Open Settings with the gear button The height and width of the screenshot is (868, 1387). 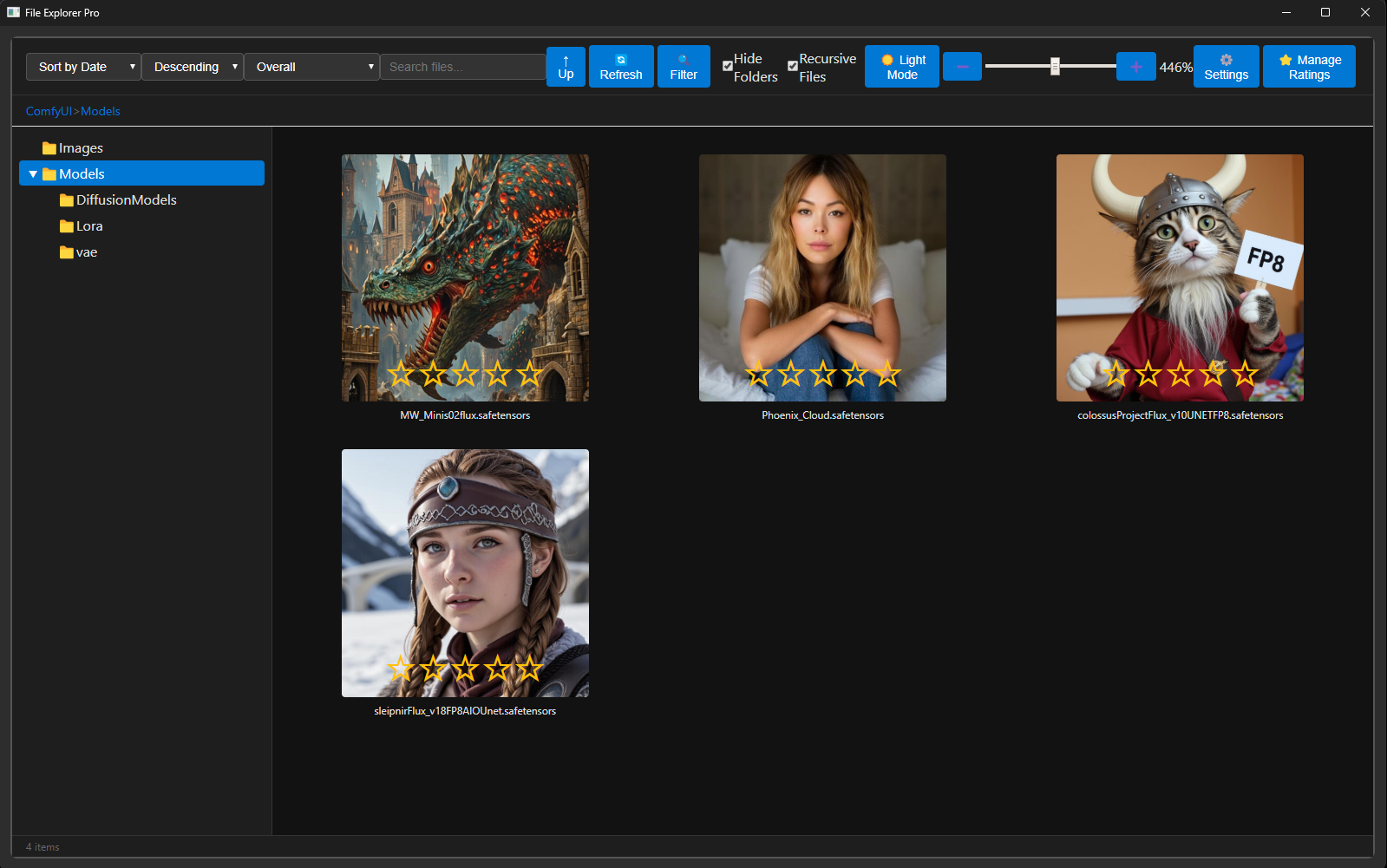[x=1226, y=67]
